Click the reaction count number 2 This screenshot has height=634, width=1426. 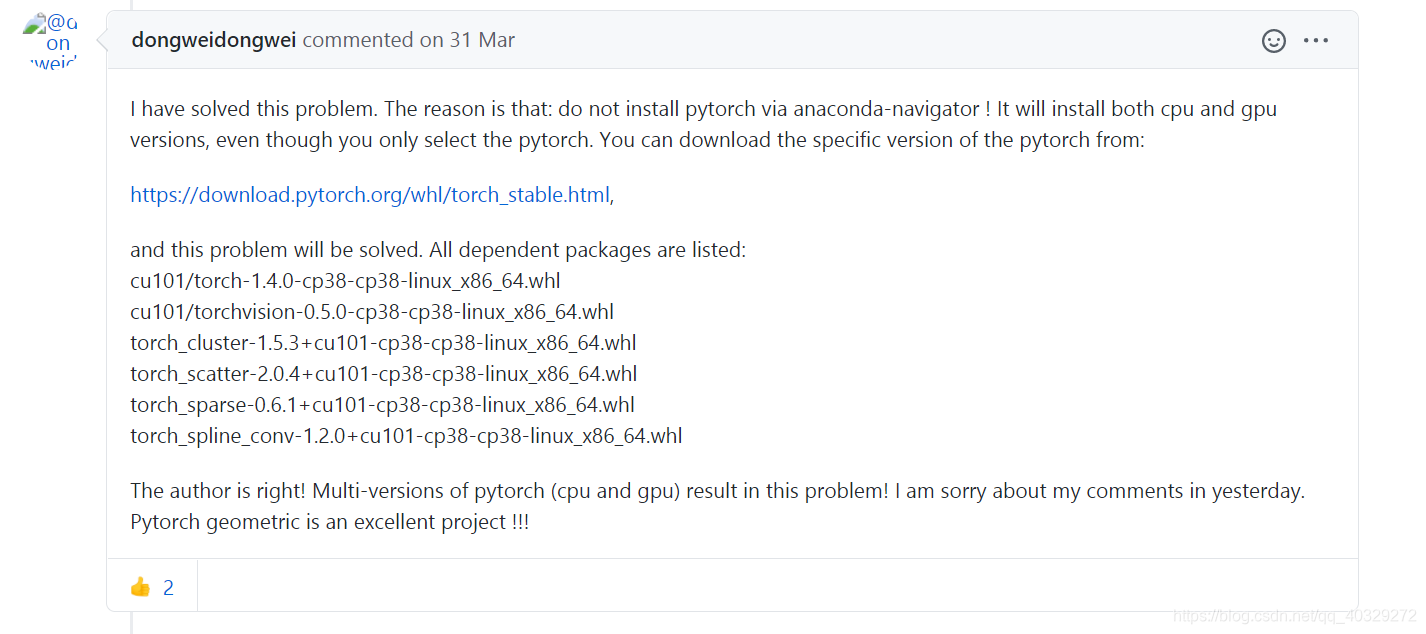168,587
